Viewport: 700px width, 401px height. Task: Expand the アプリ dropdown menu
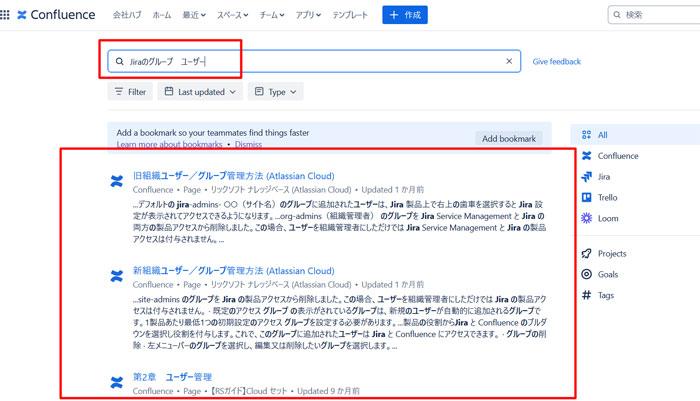(308, 15)
